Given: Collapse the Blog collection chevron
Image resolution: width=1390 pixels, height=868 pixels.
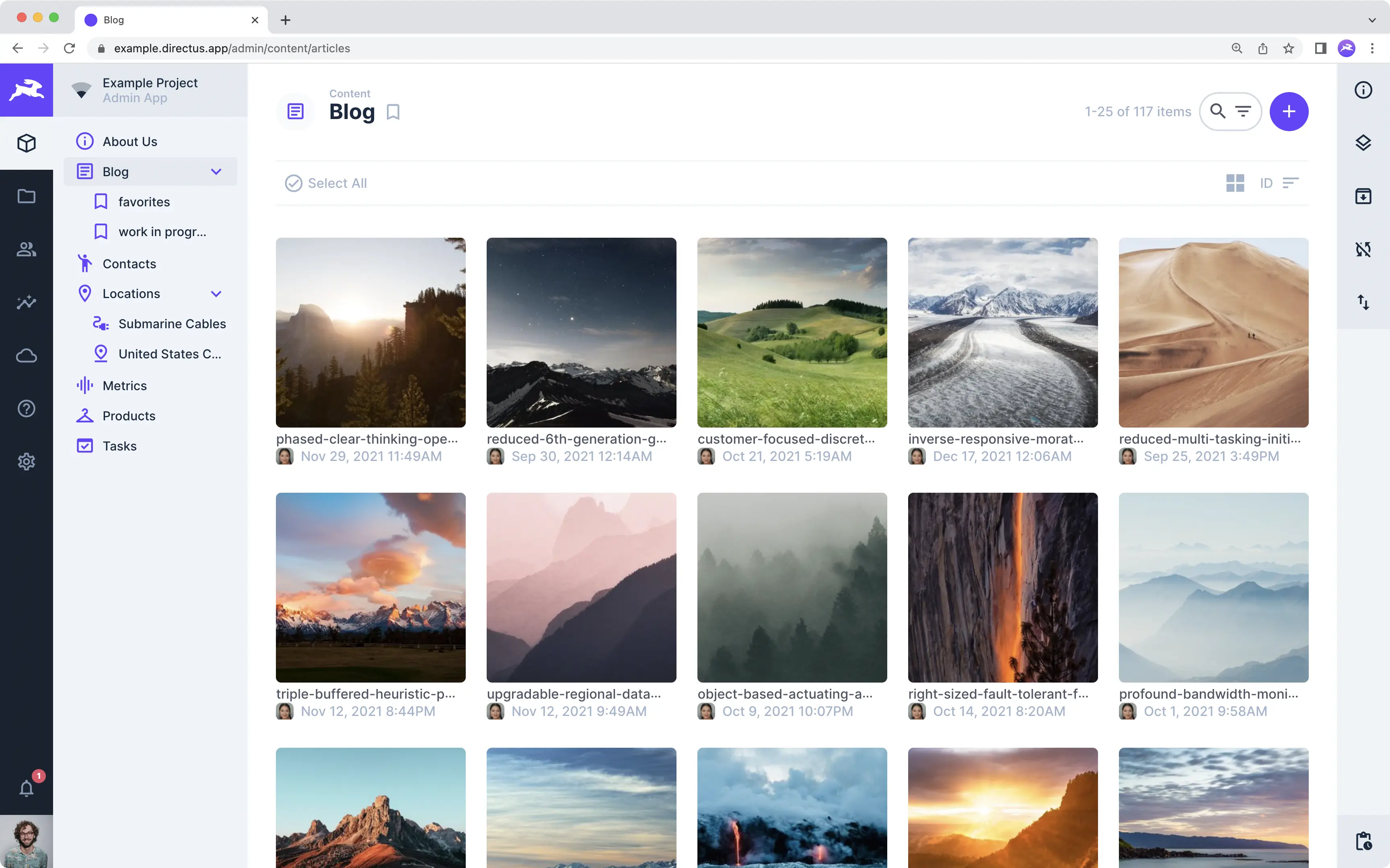Looking at the screenshot, I should click(x=216, y=172).
